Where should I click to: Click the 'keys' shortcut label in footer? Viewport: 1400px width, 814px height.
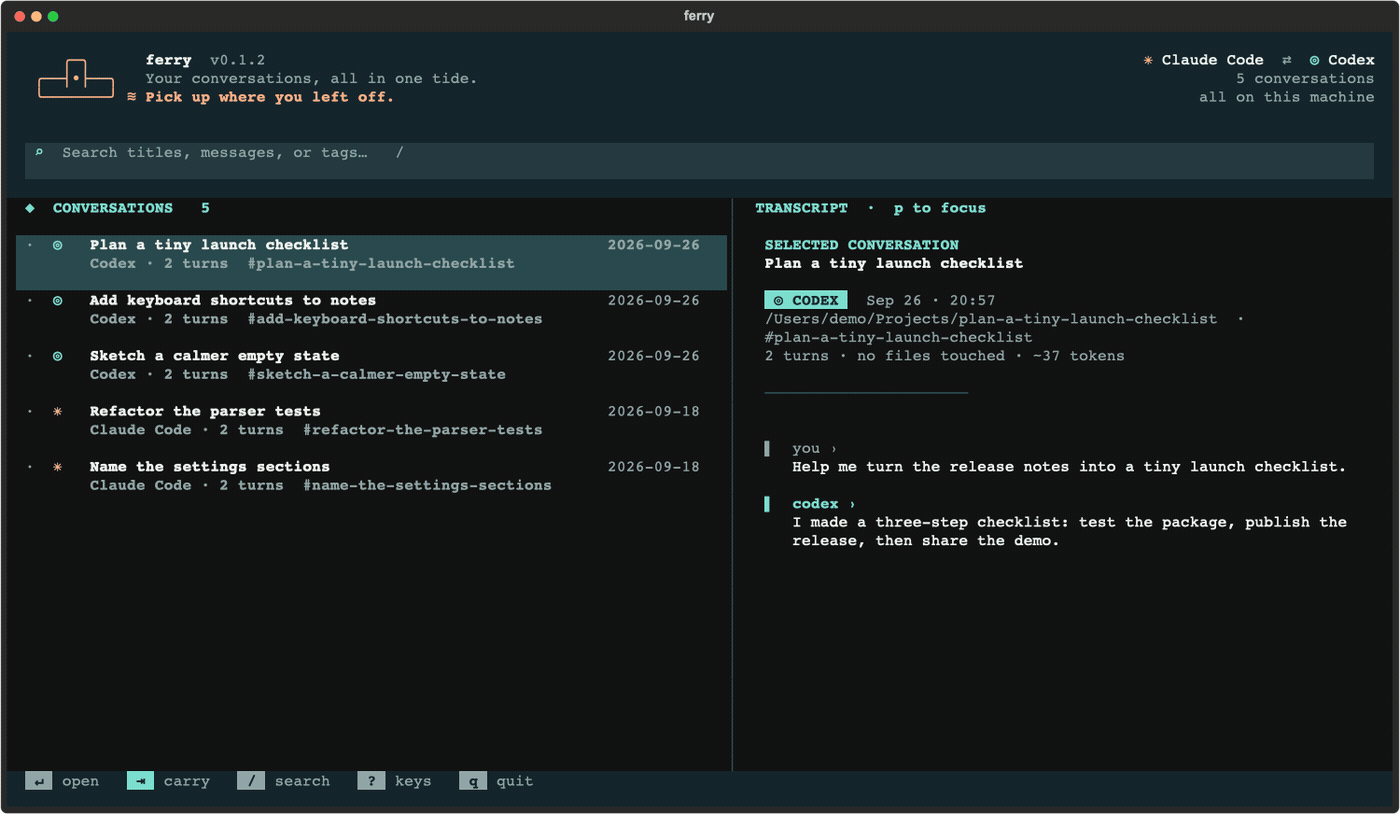coord(413,781)
